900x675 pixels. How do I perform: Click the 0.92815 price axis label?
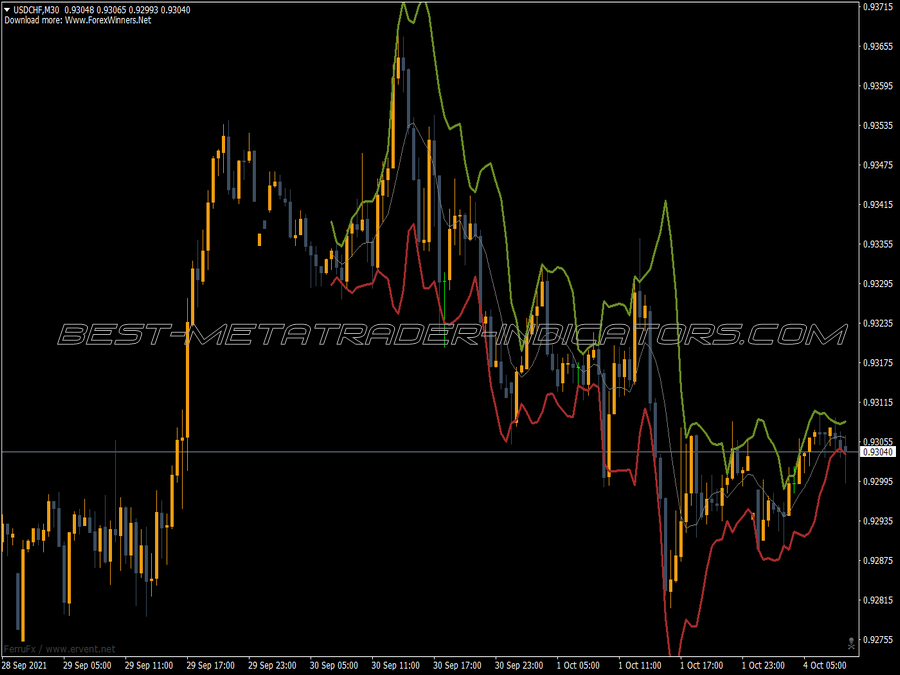(x=878, y=600)
